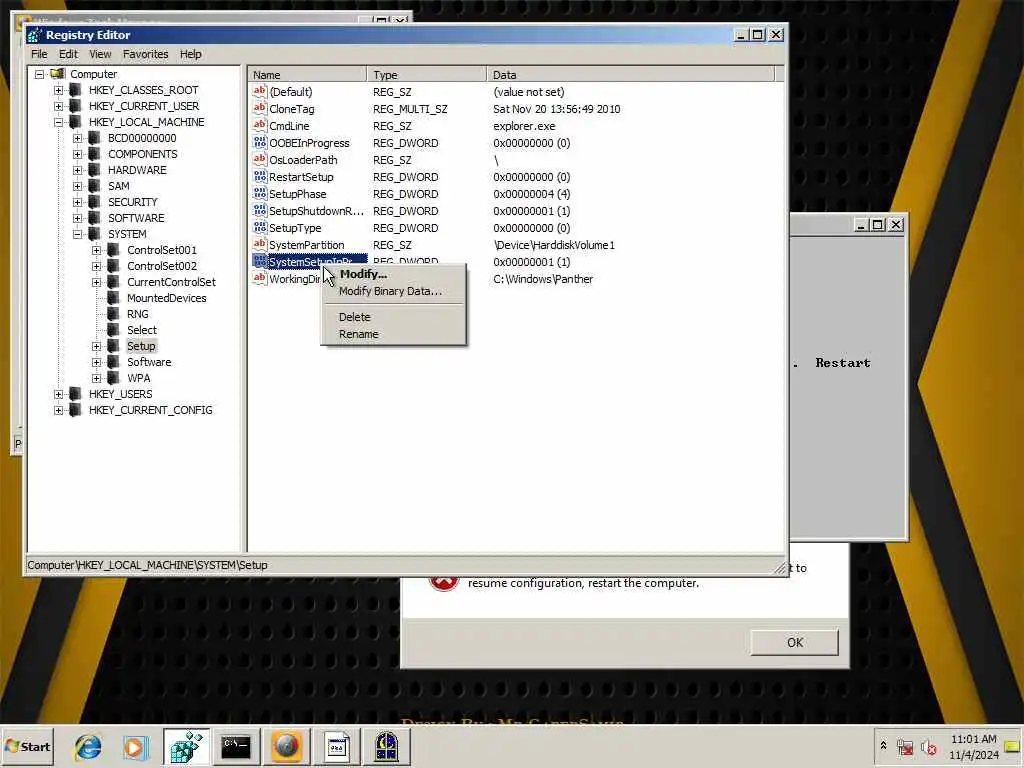This screenshot has width=1024, height=768.
Task: Collapse the Computer root node
Action: pyautogui.click(x=39, y=74)
